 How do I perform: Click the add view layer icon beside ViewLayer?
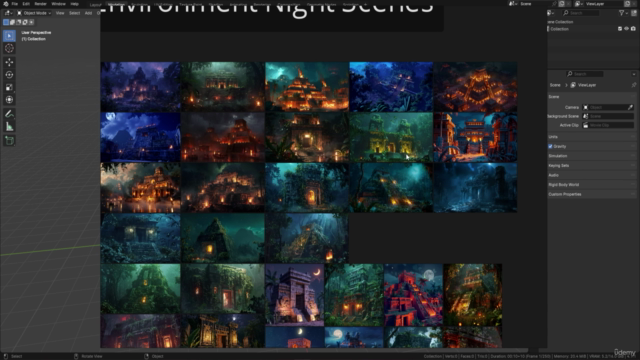[x=627, y=4]
